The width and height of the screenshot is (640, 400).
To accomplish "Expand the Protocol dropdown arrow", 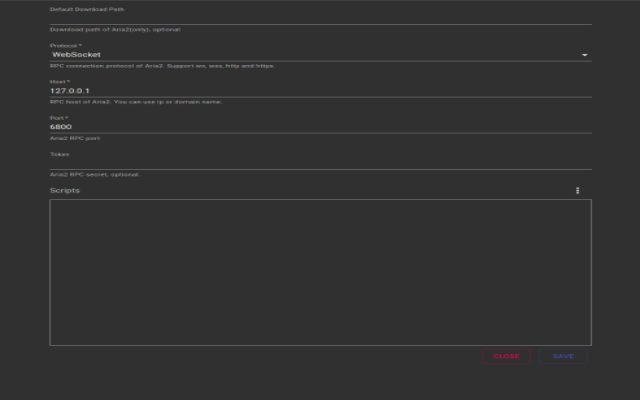I will [584, 55].
